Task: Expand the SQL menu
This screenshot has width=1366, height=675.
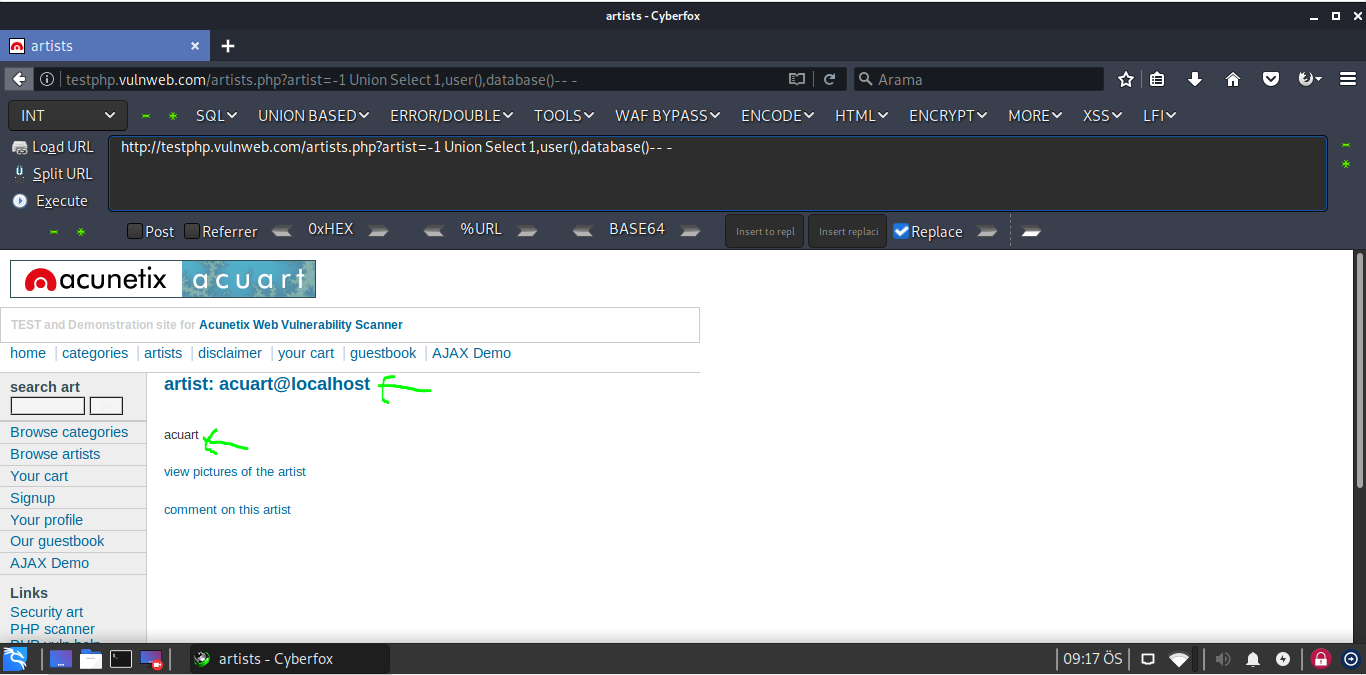Action: click(216, 116)
